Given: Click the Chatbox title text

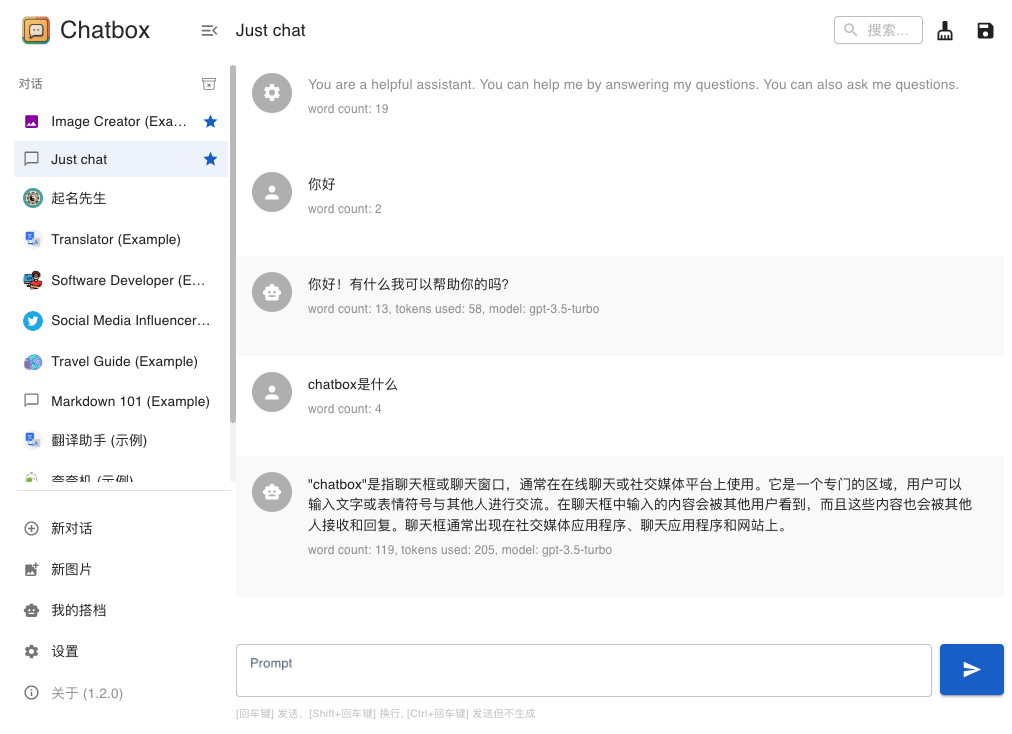Looking at the screenshot, I should point(105,30).
